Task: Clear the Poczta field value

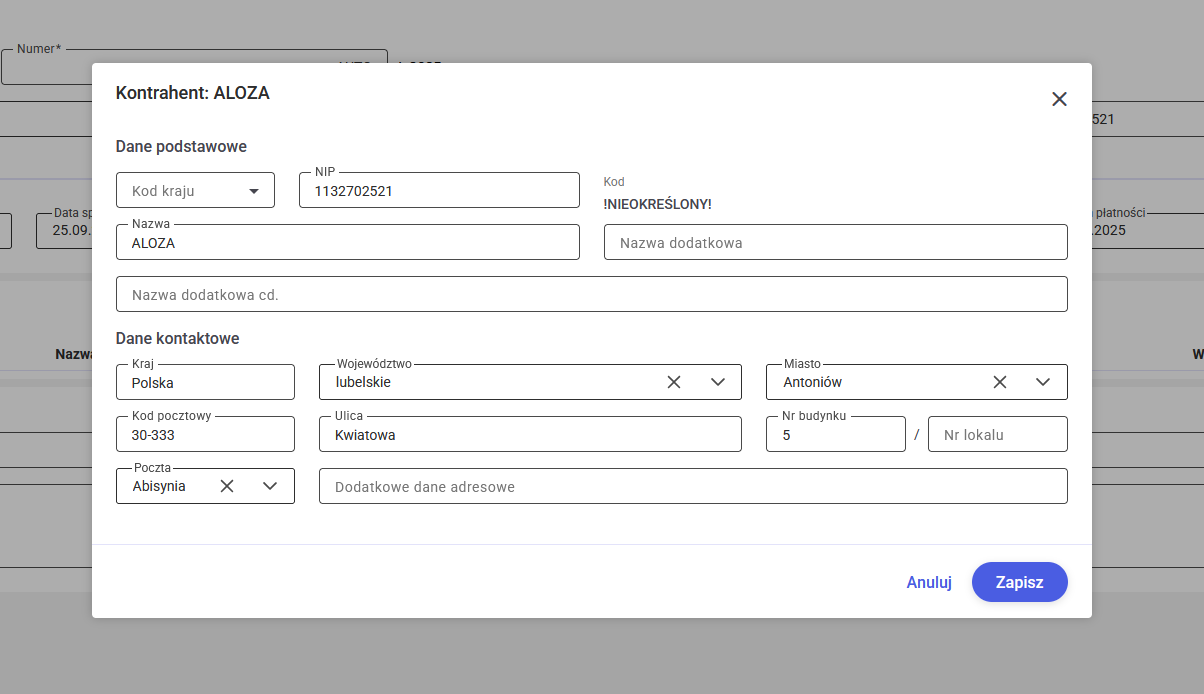Action: click(227, 486)
